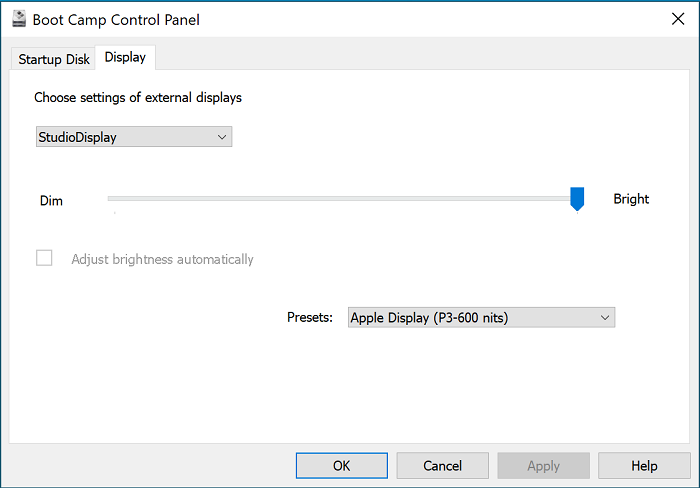Enable the Adjust brightness automatically checkbox
The image size is (700, 488).
pyautogui.click(x=44, y=258)
